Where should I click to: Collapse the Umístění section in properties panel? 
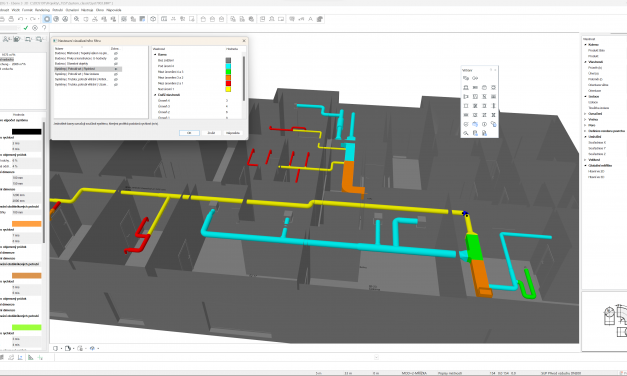tap(585, 137)
